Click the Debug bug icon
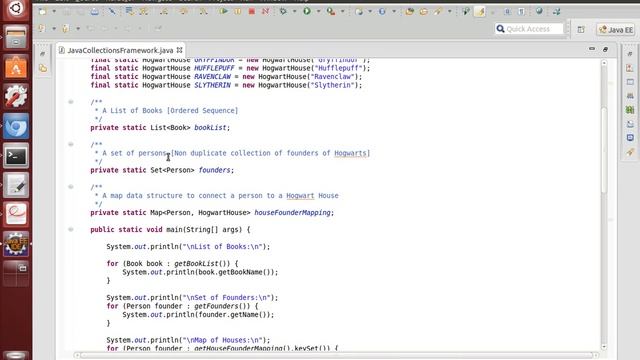Image resolution: width=640 pixels, height=360 pixels. point(283,11)
